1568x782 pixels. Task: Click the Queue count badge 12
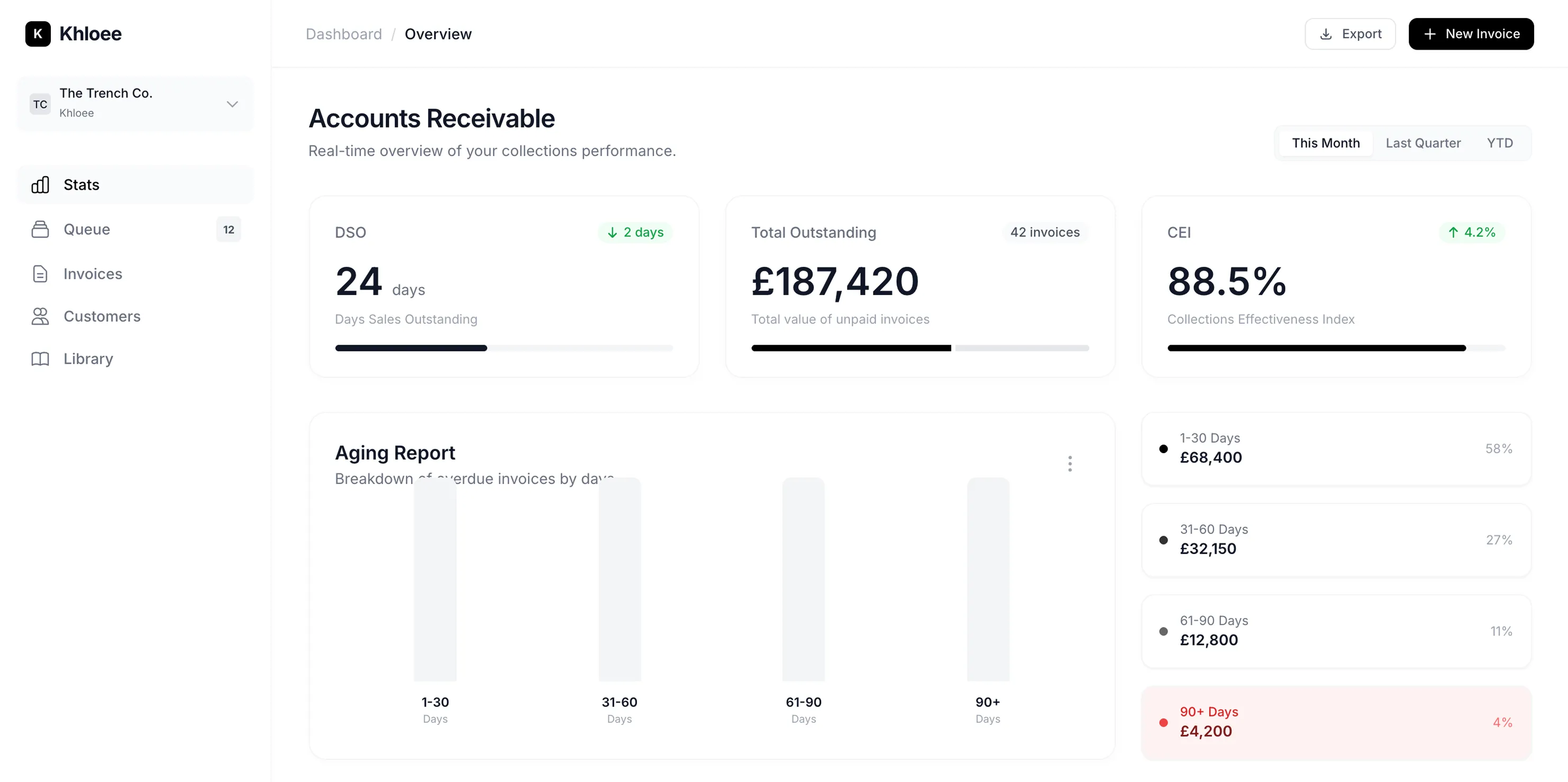pos(228,229)
